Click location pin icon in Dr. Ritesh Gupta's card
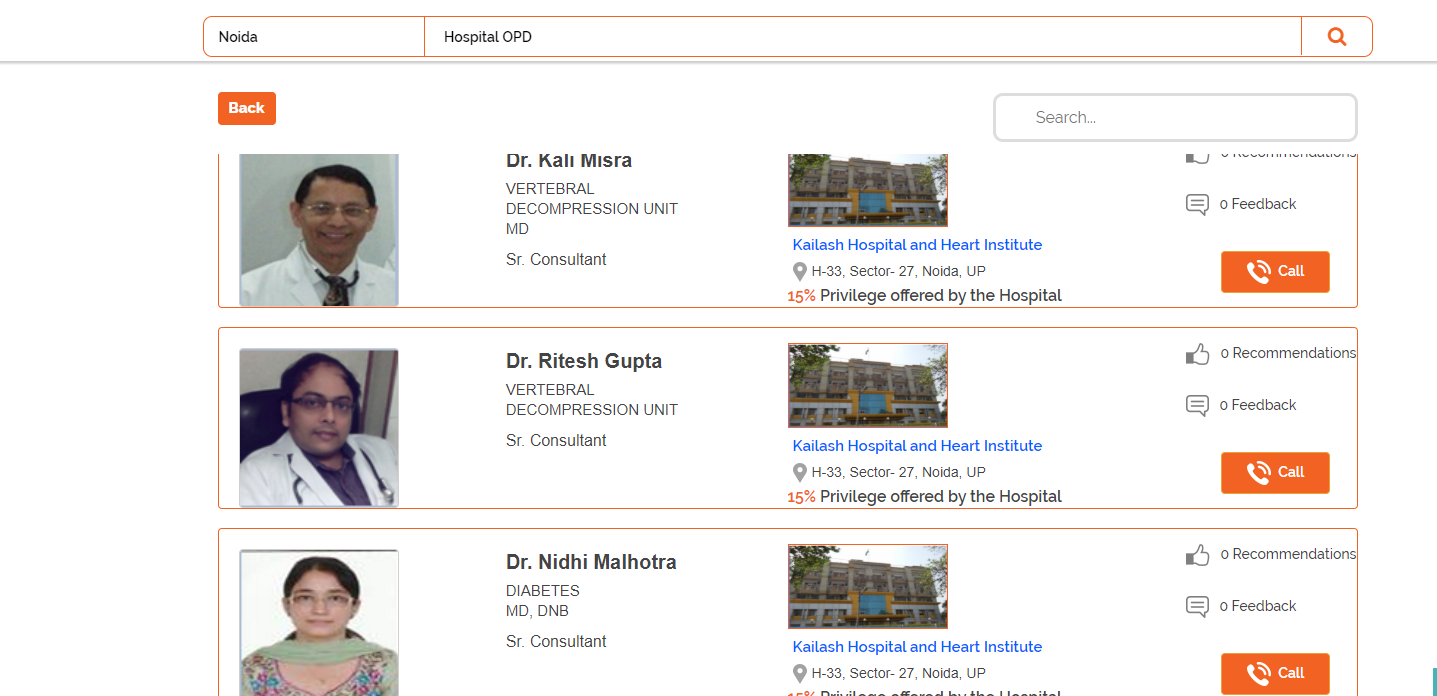Viewport: 1437px width, 696px height. coord(799,473)
